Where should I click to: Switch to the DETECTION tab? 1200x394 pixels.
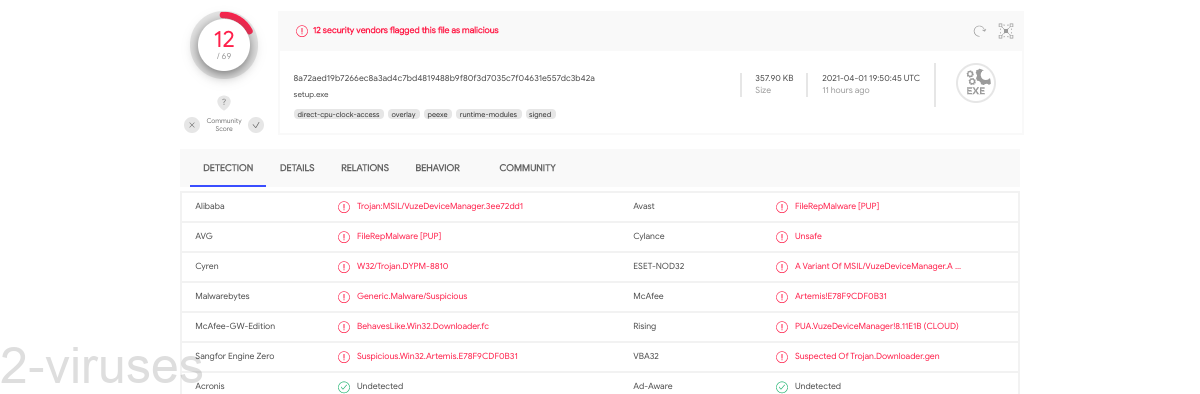[228, 168]
